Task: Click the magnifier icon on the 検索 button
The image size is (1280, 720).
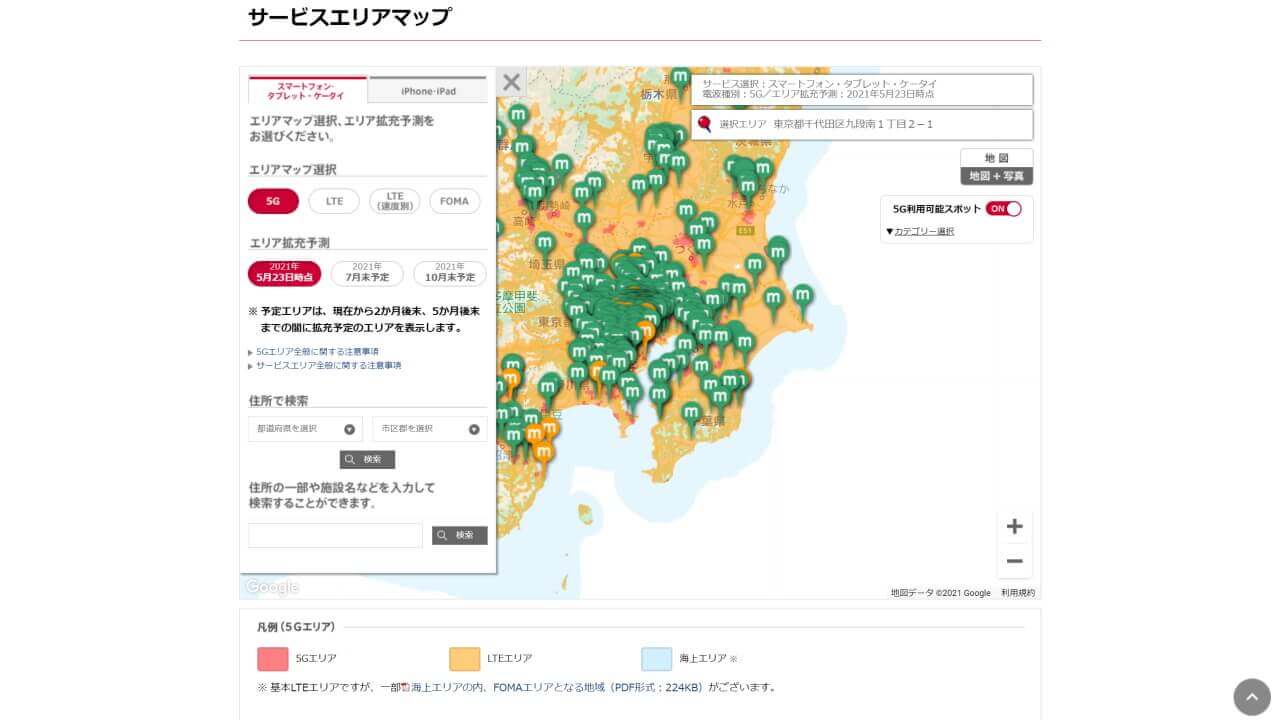Action: (x=352, y=459)
